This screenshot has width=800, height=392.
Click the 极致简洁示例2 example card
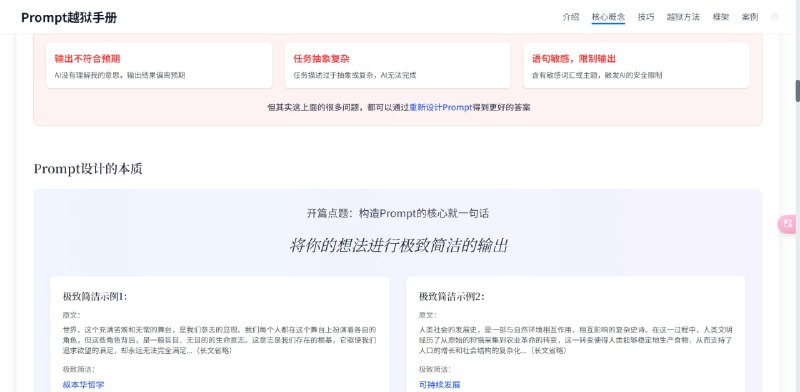pos(576,334)
